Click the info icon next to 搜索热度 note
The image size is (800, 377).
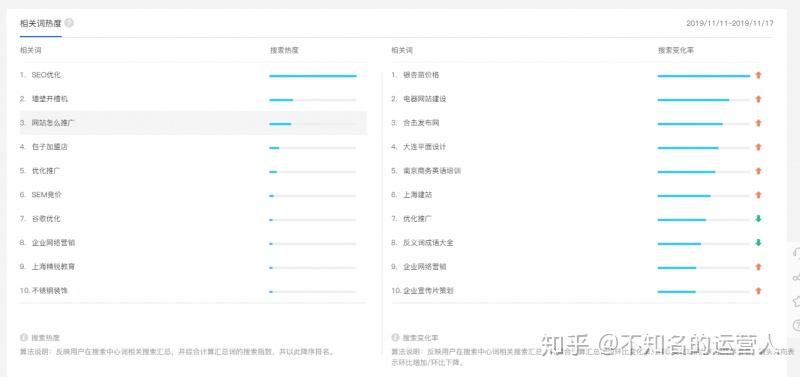[x=23, y=338]
